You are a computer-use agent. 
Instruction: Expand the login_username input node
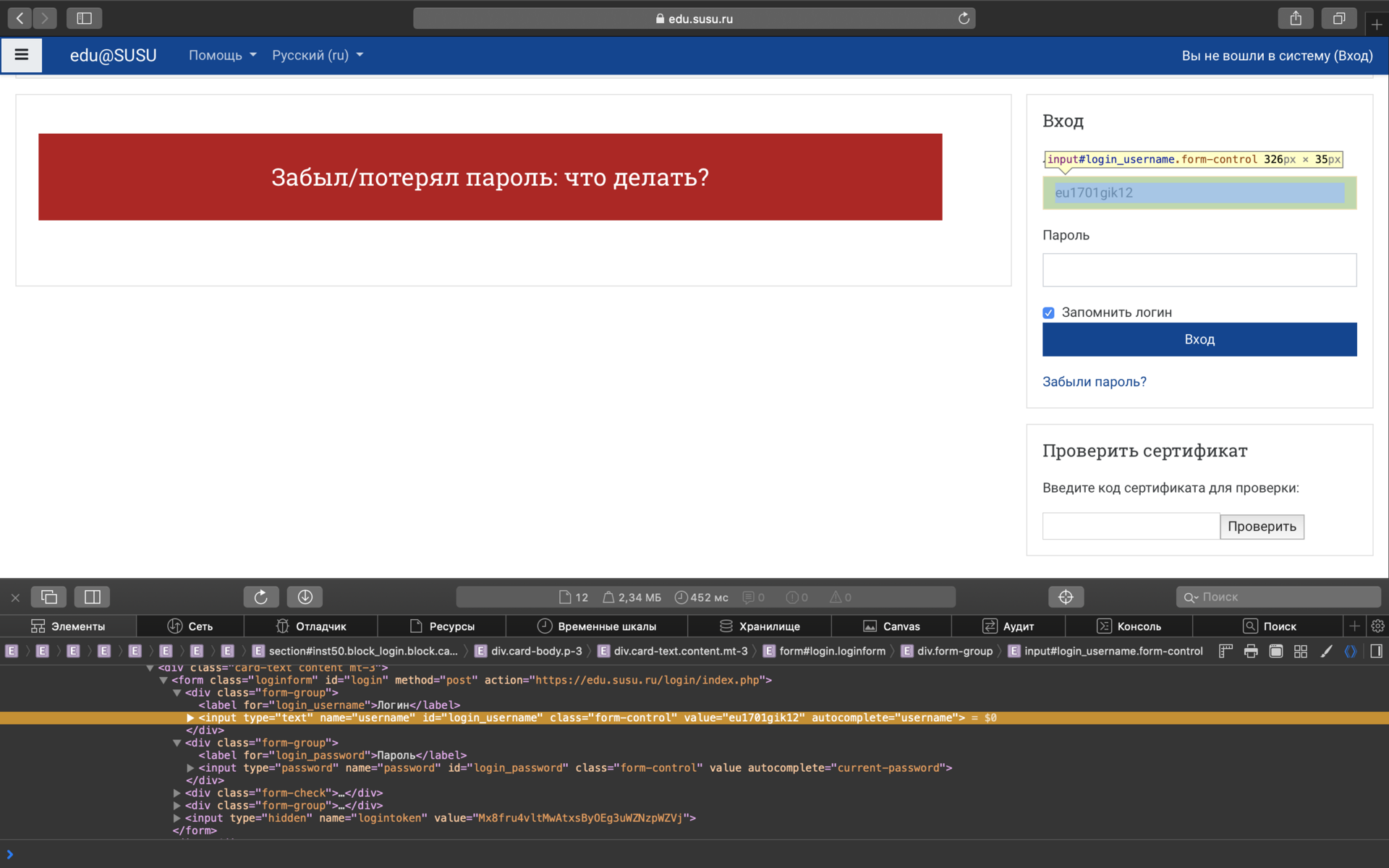click(x=190, y=718)
